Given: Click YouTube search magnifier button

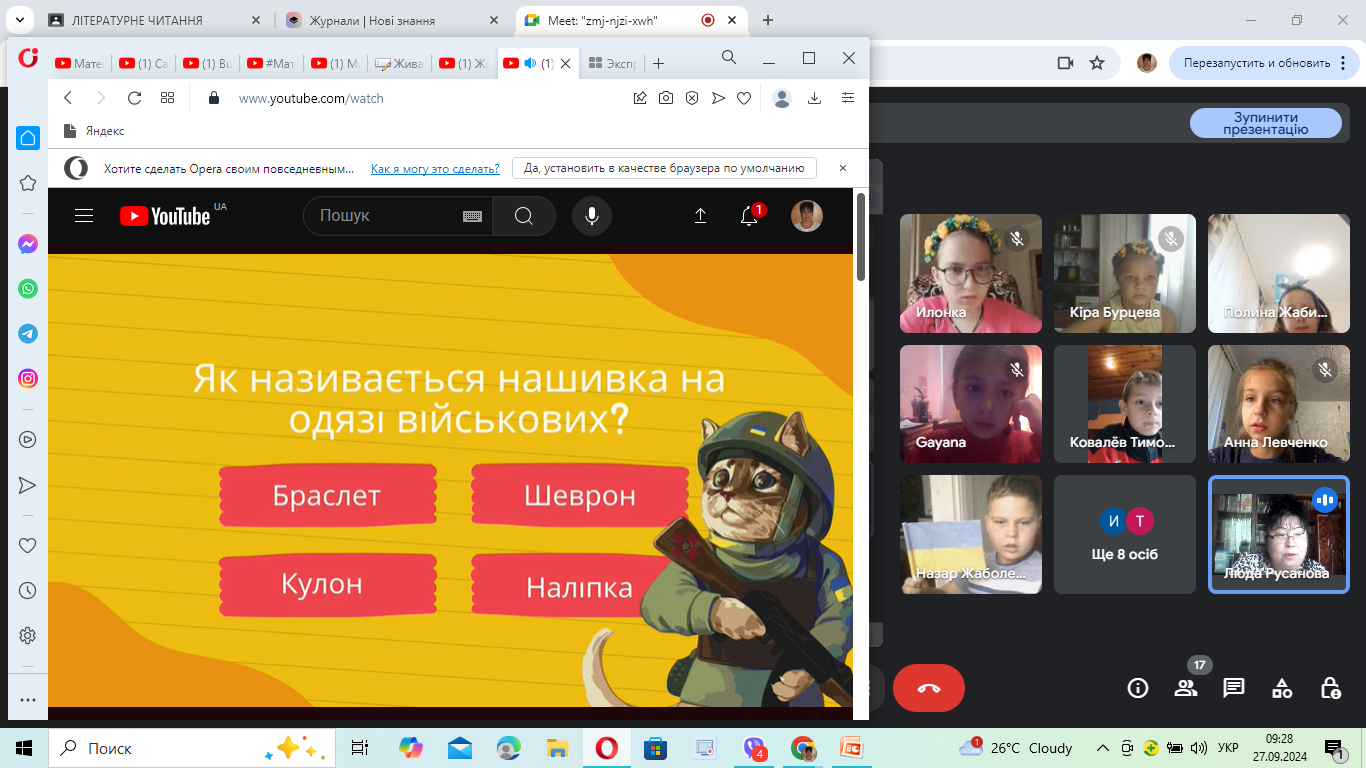Looking at the screenshot, I should pos(524,216).
